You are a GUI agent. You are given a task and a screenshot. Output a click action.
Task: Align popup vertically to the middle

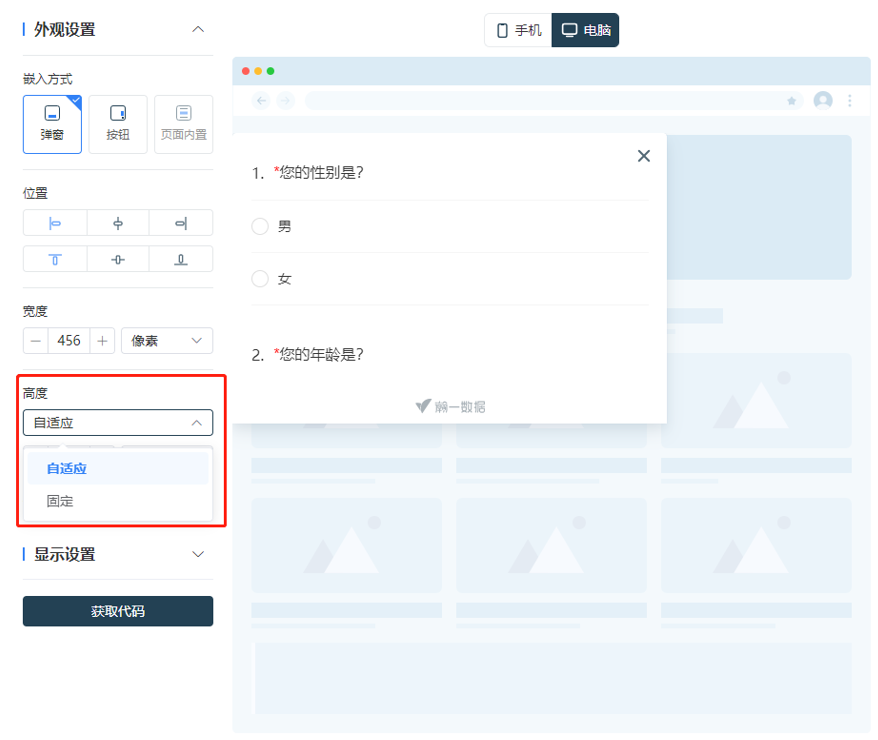[x=118, y=259]
